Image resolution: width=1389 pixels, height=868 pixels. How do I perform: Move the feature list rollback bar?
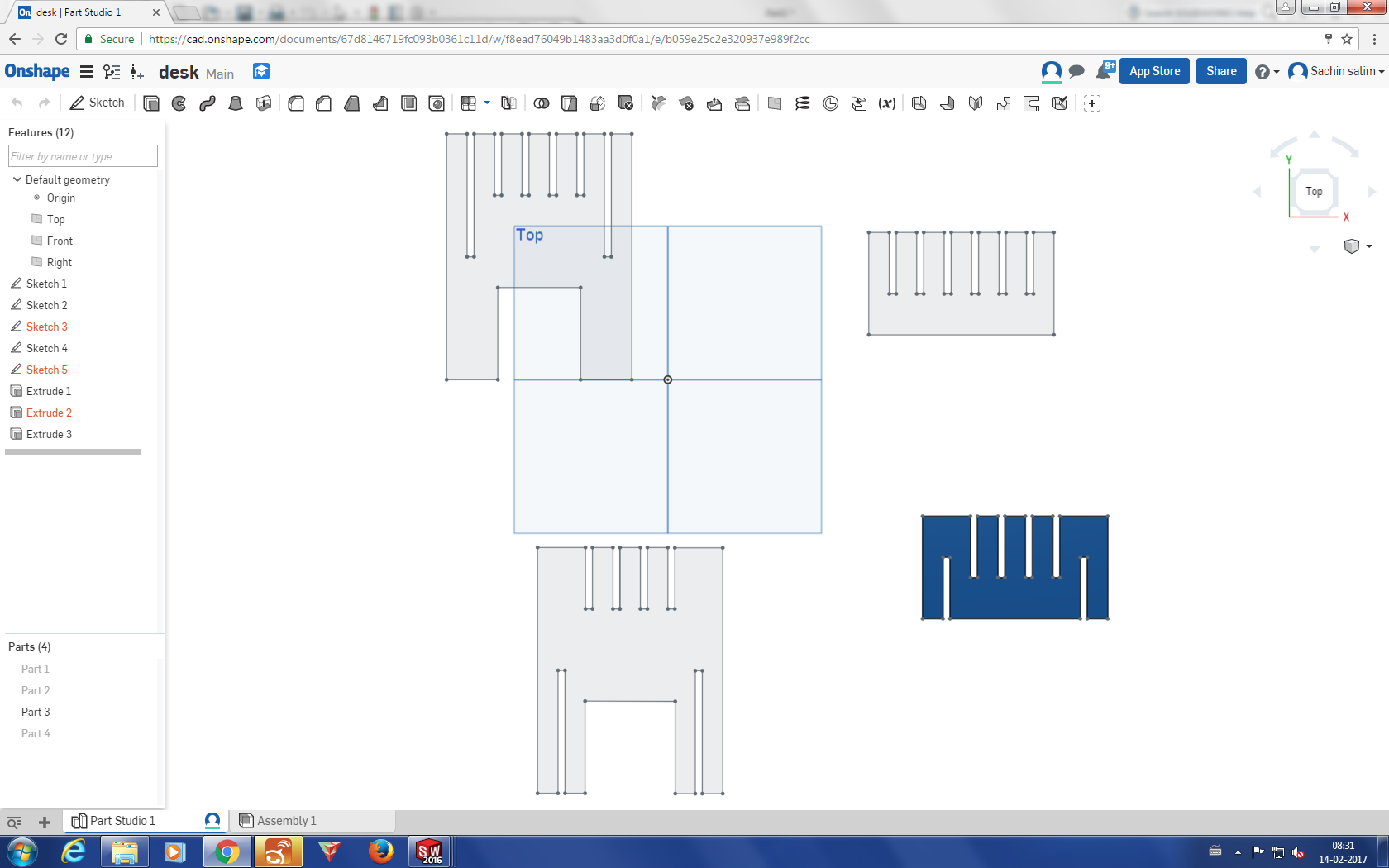coord(73,451)
